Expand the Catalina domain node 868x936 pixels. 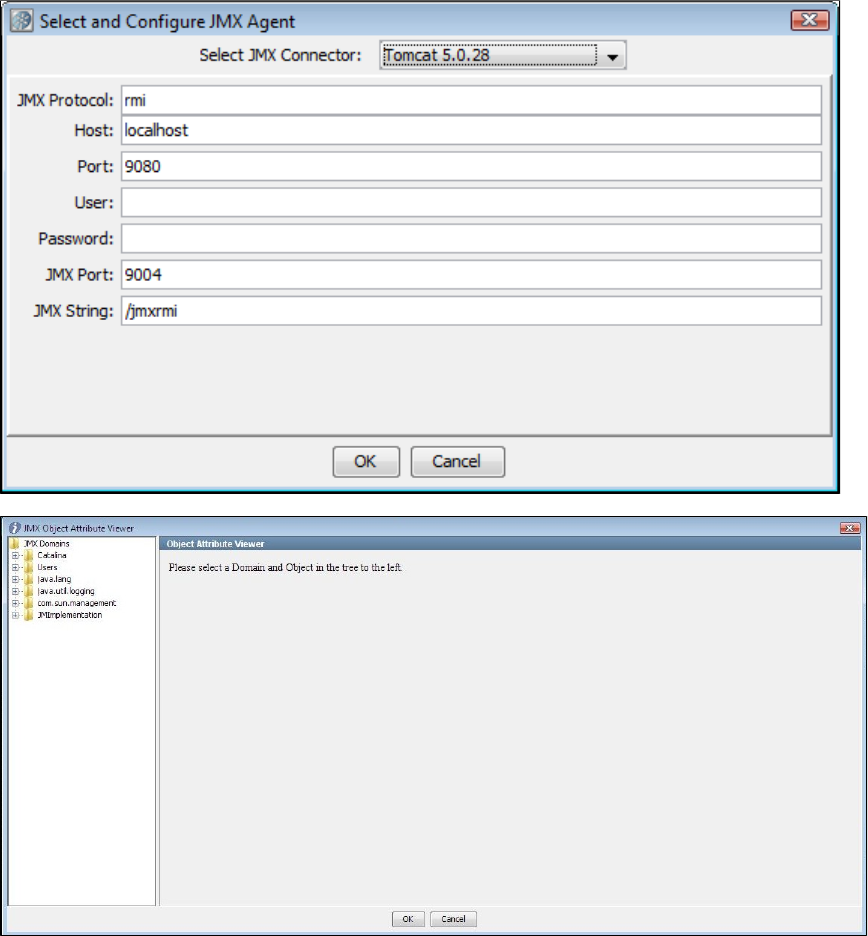point(16,555)
